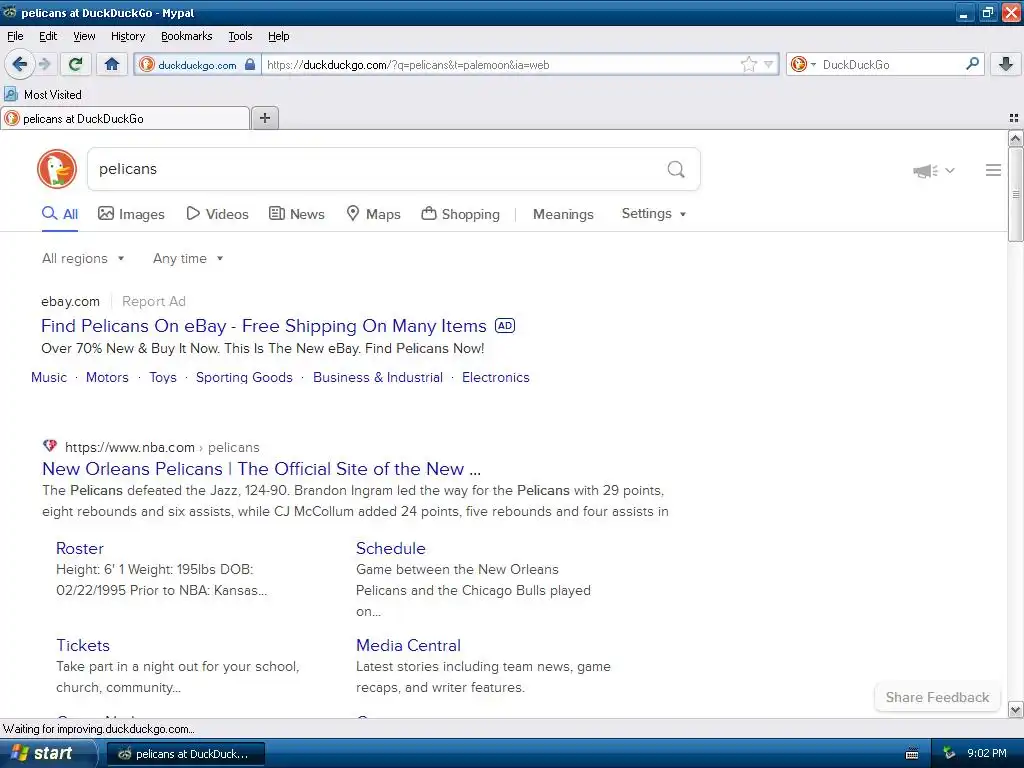Open the Media Central sitelink
Image resolution: width=1024 pixels, height=768 pixels.
(x=408, y=645)
